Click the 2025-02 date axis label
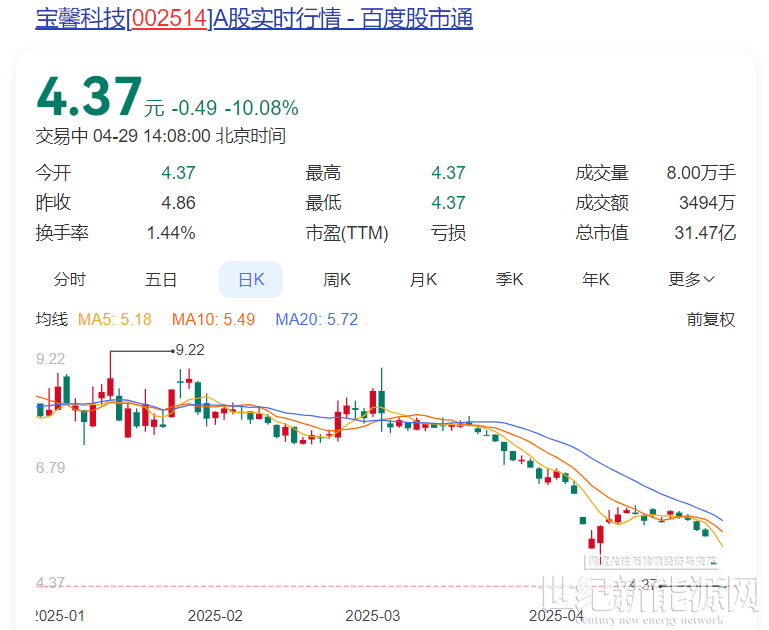Viewport: 769px width, 630px height. pyautogui.click(x=215, y=616)
